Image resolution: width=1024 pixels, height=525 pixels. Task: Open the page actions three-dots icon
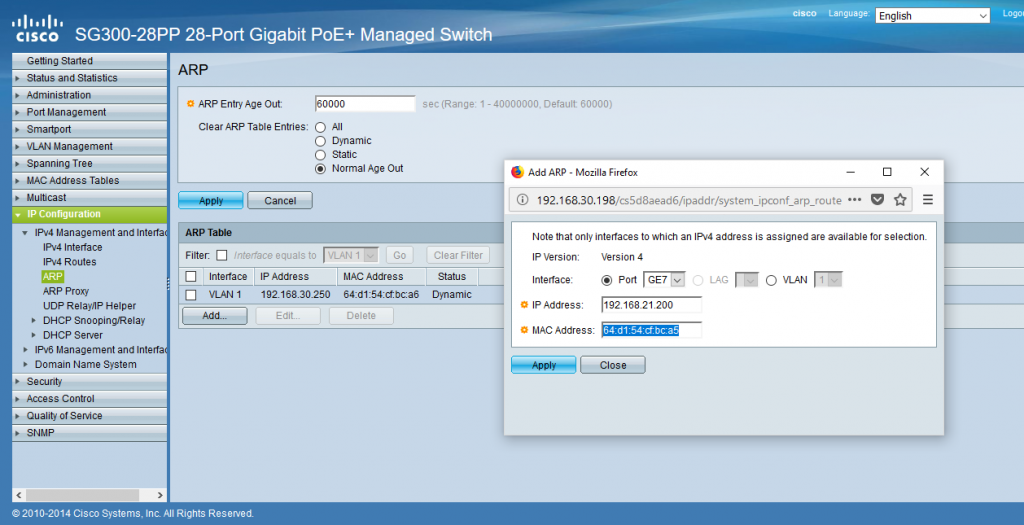[x=854, y=200]
